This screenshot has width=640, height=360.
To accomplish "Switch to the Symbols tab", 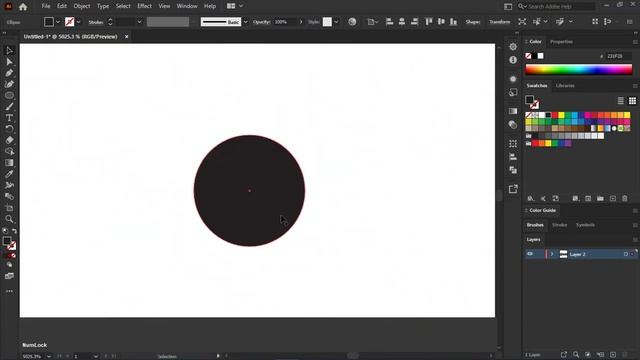I will click(585, 225).
